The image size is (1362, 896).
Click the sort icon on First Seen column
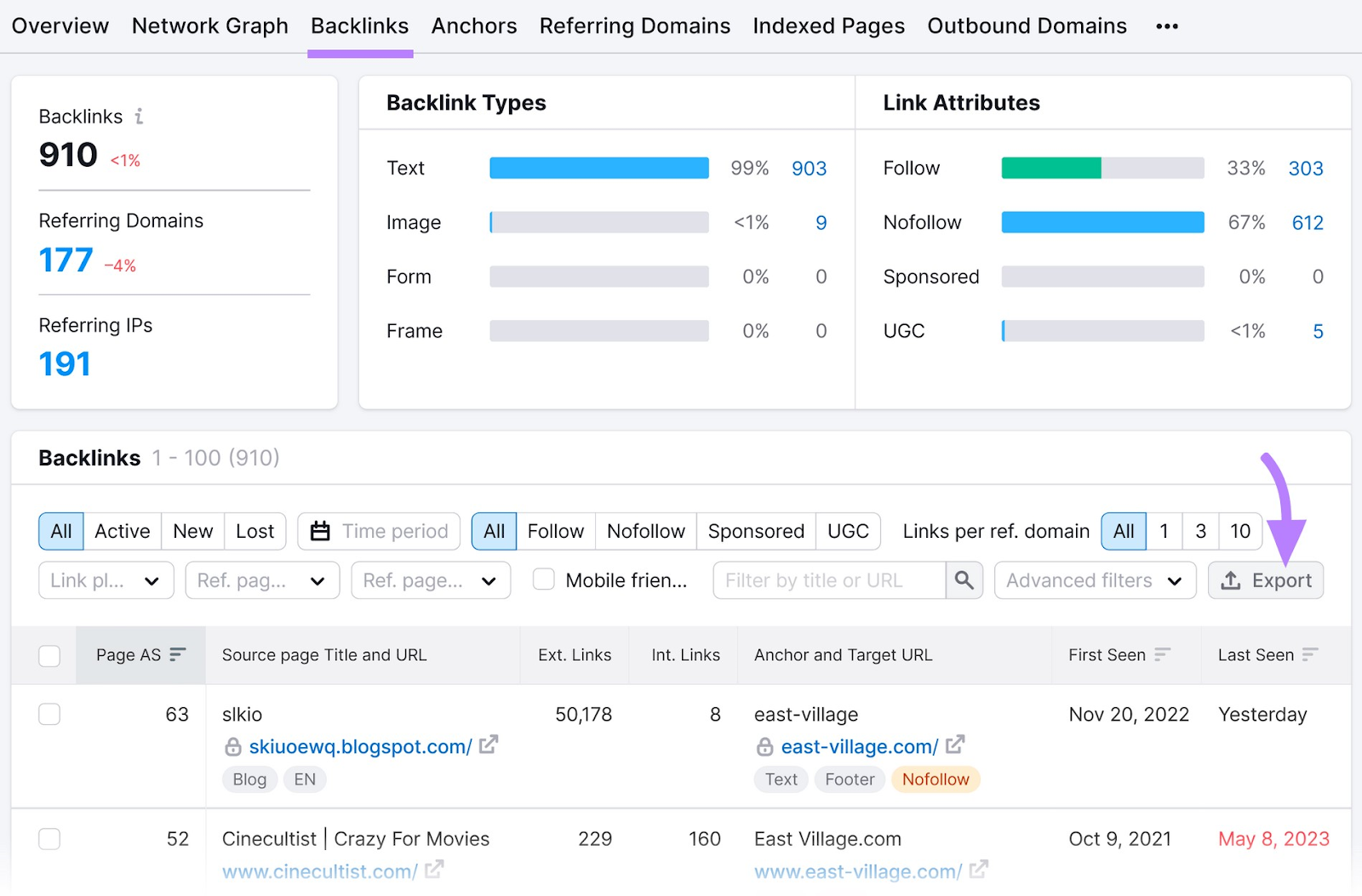(1162, 653)
